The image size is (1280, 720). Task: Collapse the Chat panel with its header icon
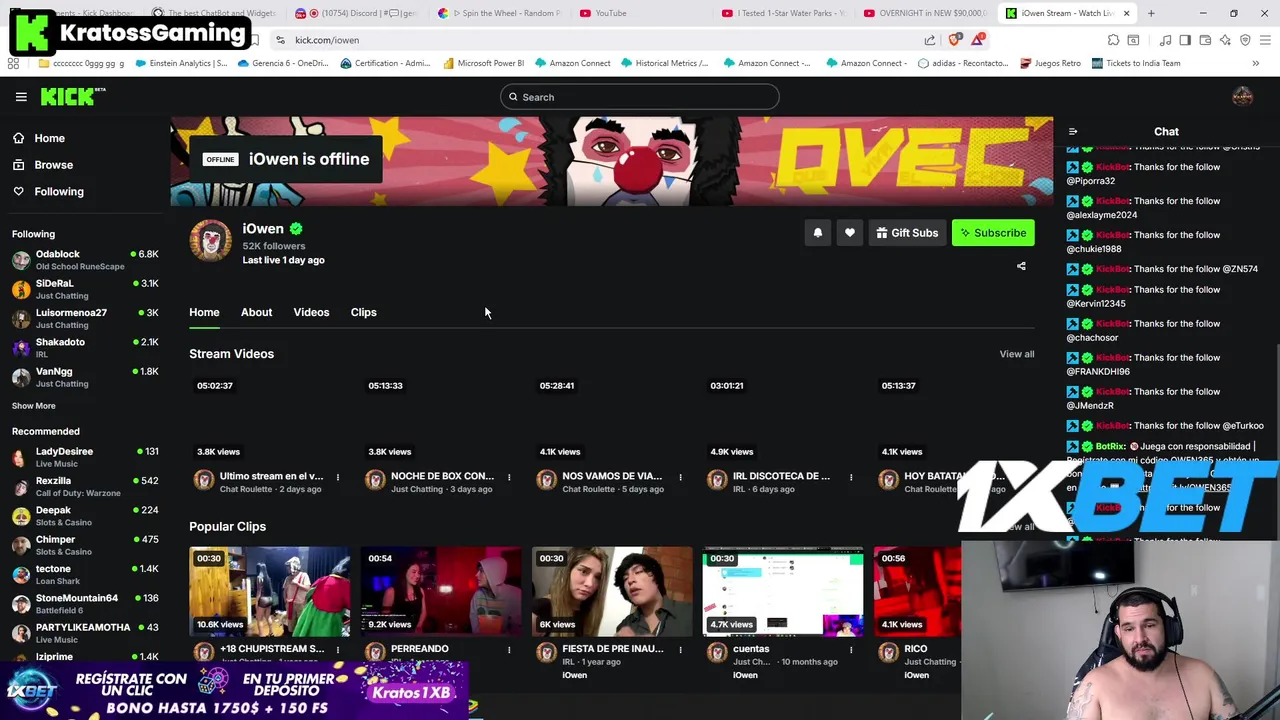point(1073,132)
